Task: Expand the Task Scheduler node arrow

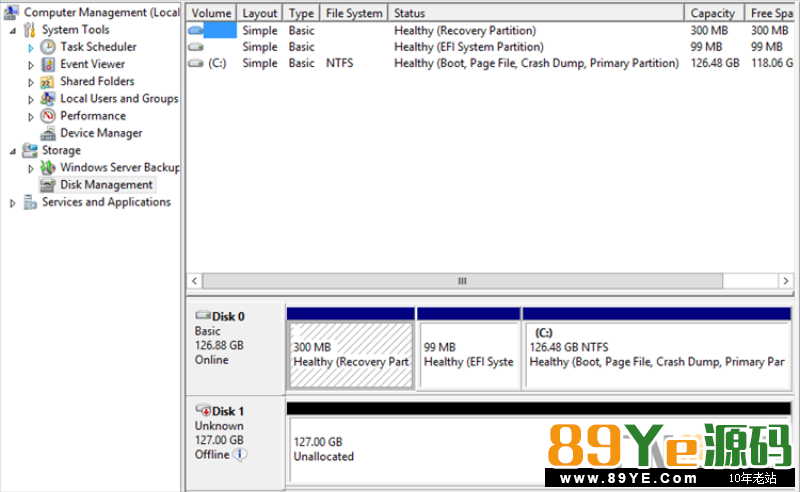Action: [x=31, y=48]
